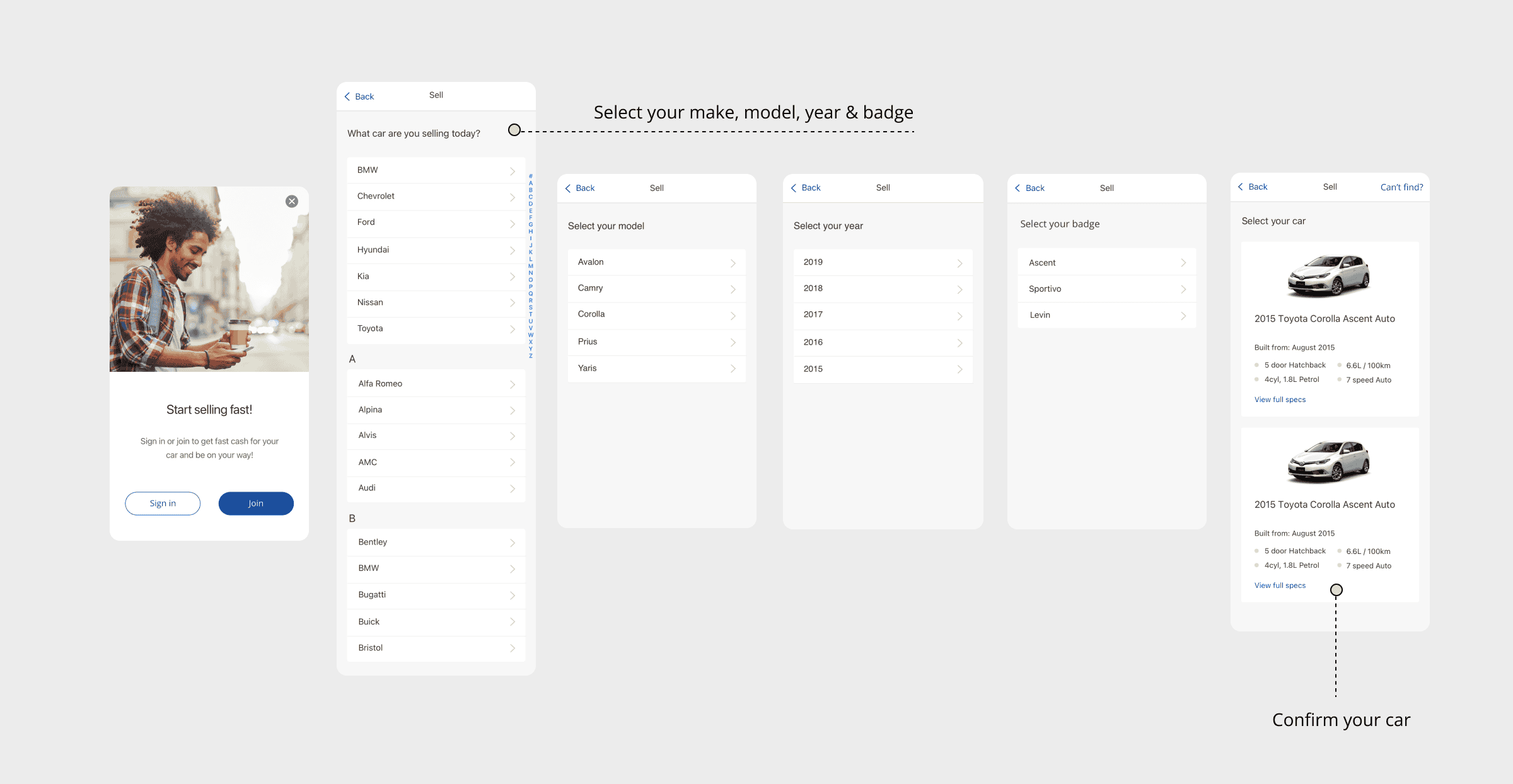Go Back from the make selection screen
The image size is (1513, 784).
pyautogui.click(x=359, y=96)
